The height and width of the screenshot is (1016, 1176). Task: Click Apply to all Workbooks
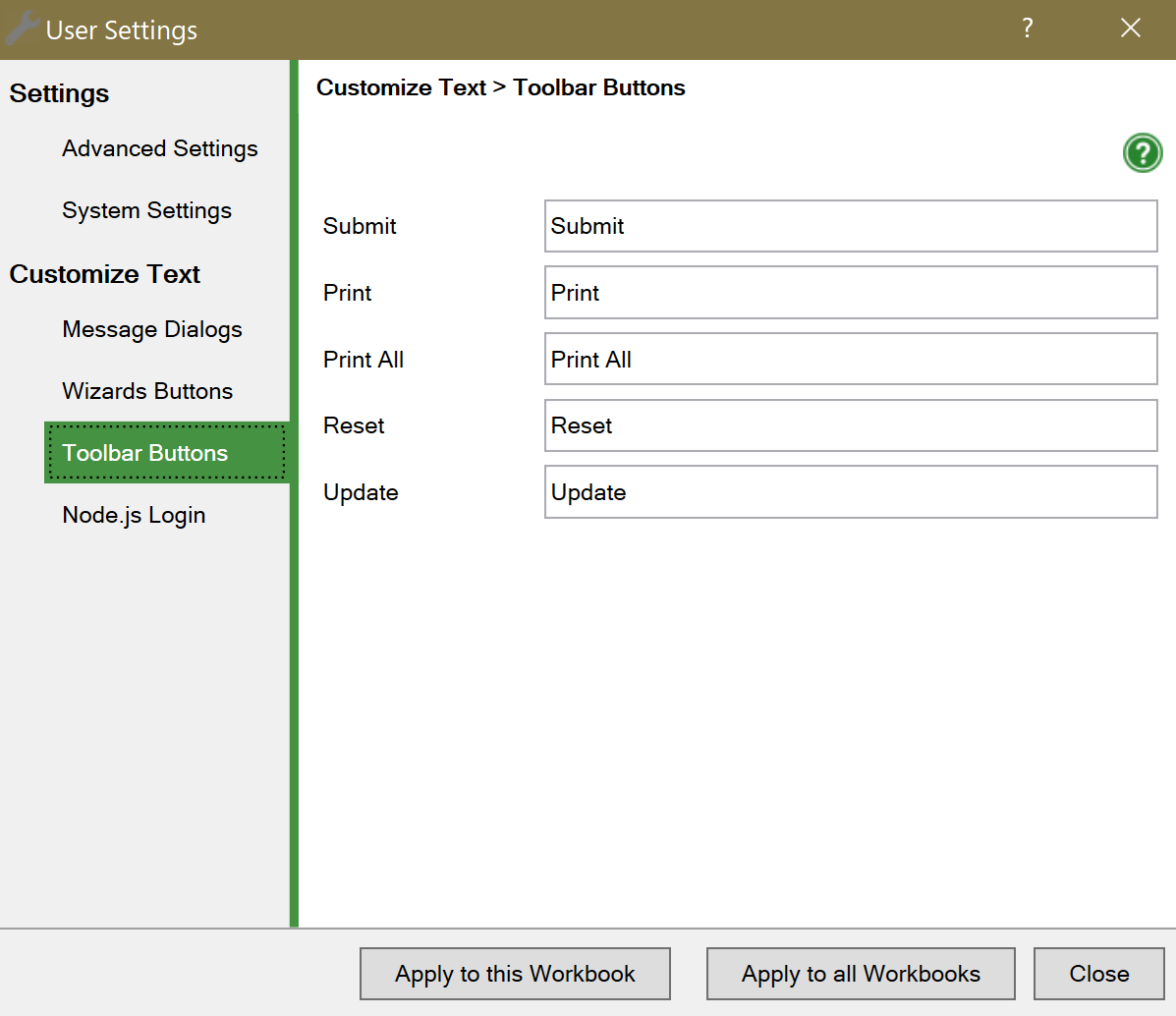pyautogui.click(x=861, y=974)
